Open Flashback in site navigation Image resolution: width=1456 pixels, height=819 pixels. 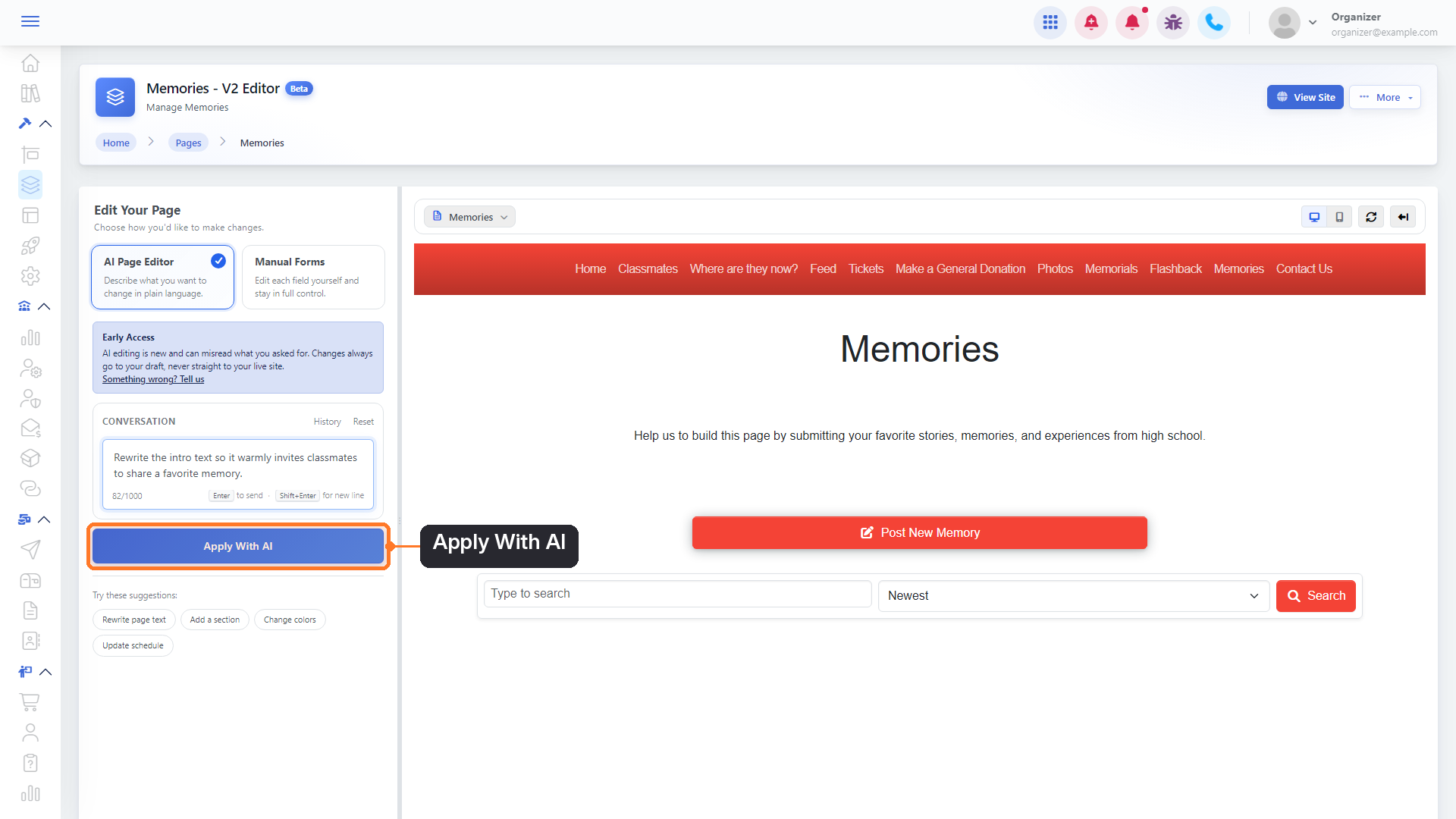pos(1175,268)
